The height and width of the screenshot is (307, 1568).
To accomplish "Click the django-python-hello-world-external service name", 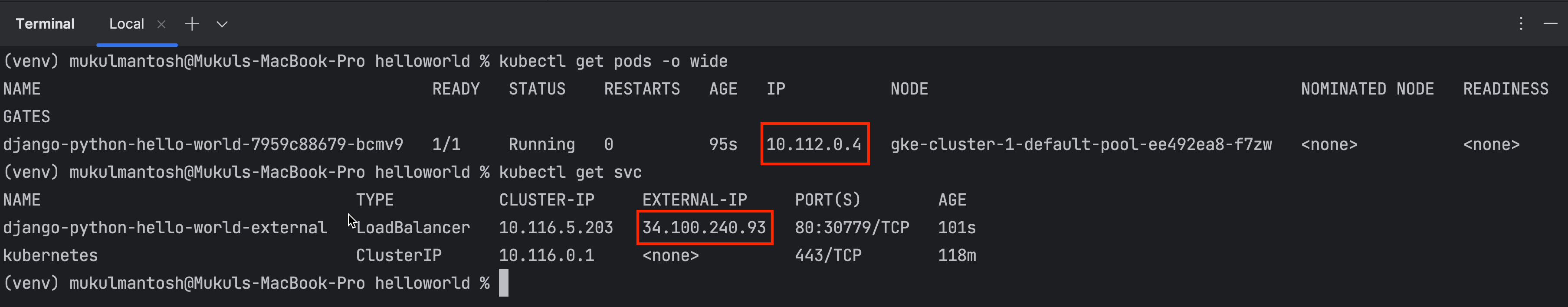I will [164, 227].
